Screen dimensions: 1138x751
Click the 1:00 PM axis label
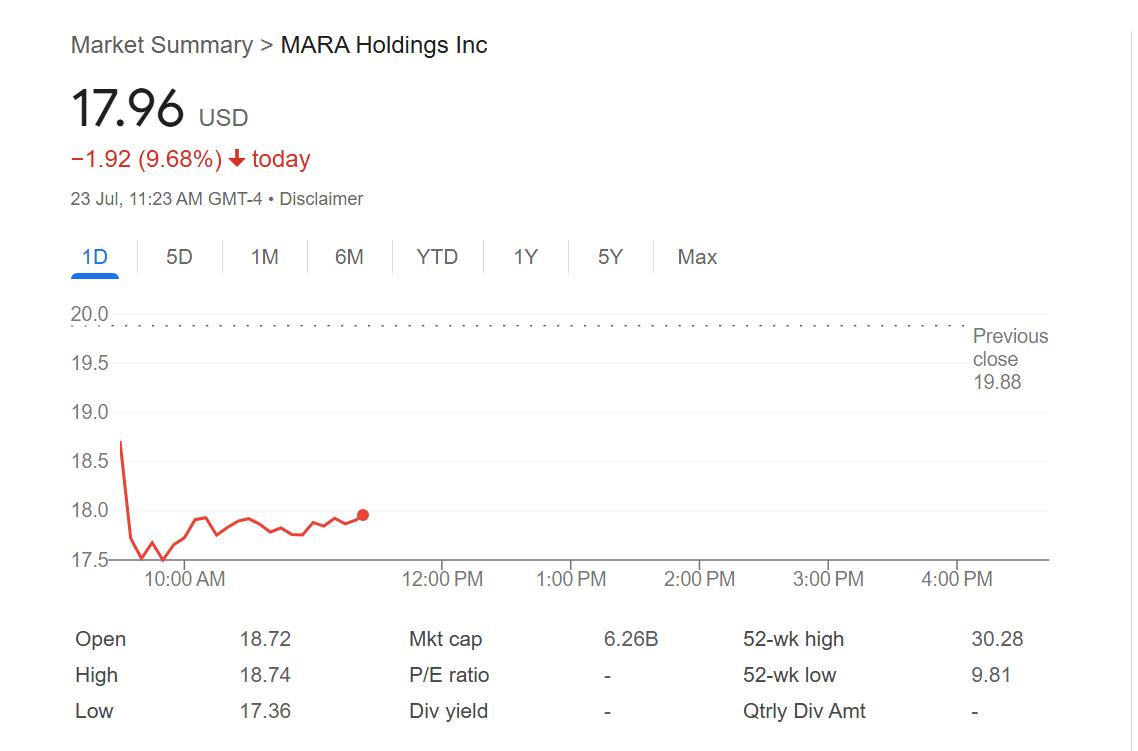[570, 579]
